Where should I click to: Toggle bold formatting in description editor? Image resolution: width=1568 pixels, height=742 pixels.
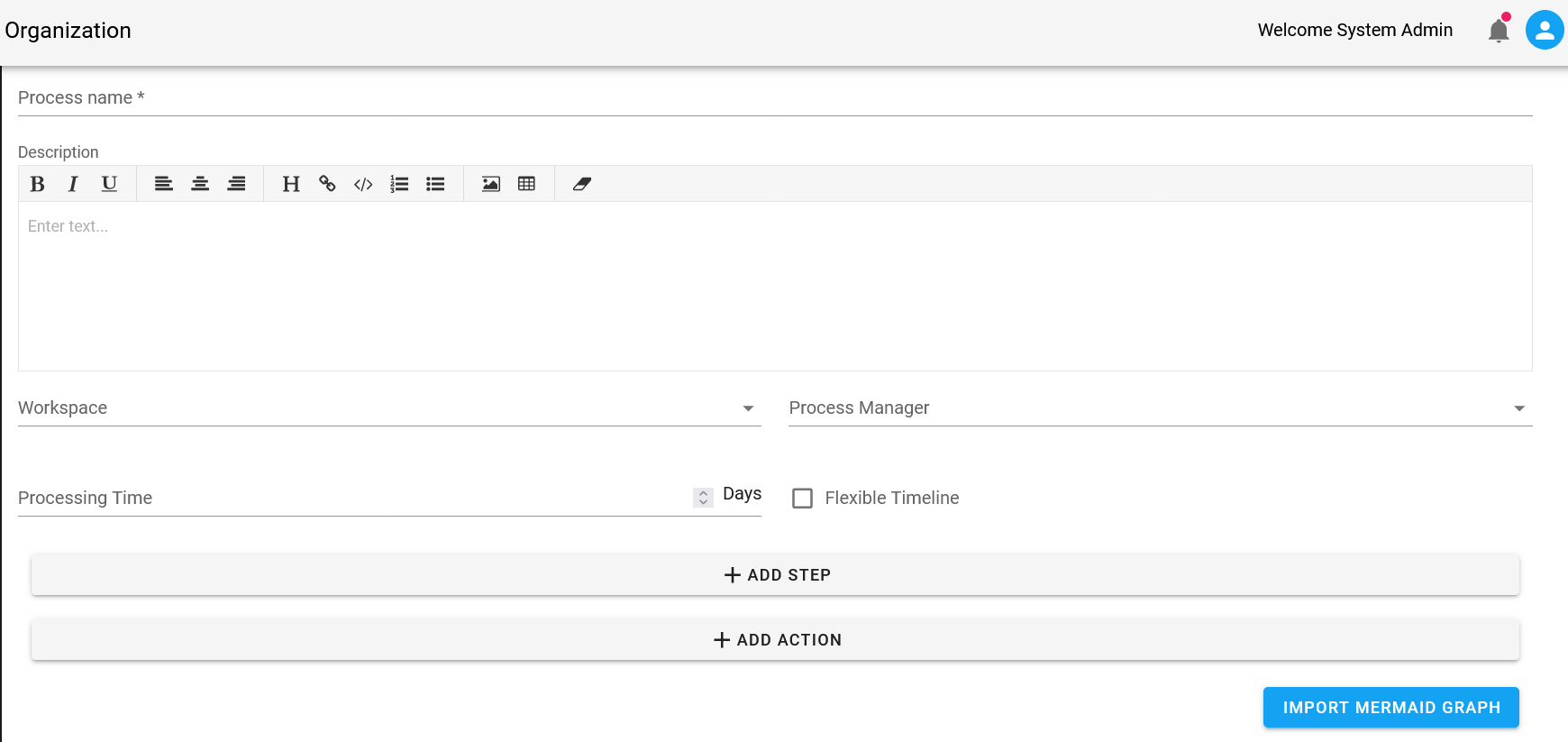pos(37,184)
